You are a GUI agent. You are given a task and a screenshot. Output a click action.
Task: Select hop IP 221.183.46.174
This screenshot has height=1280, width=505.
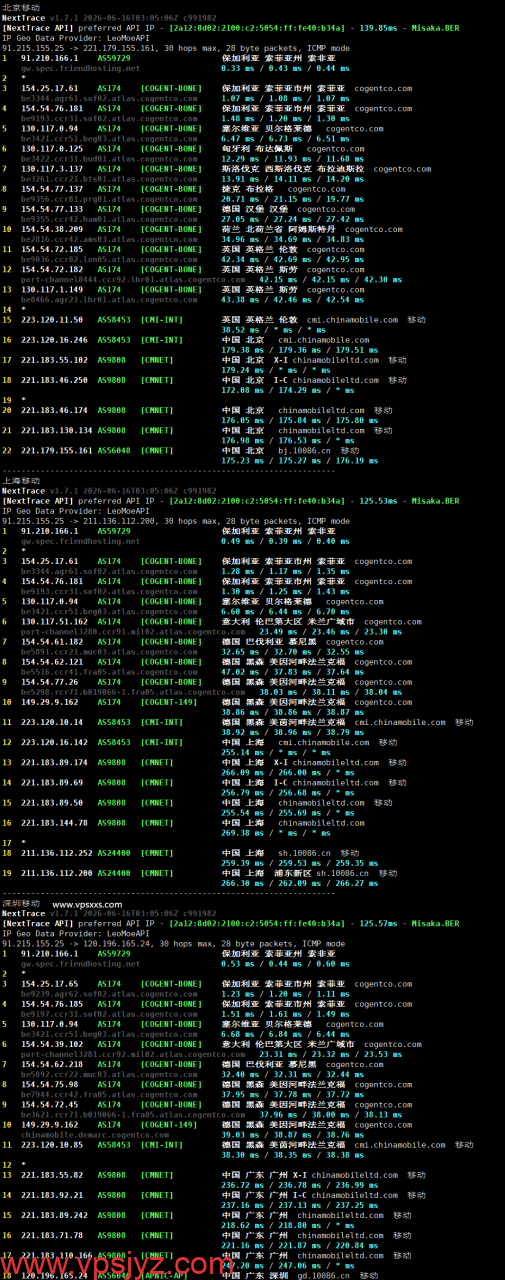click(x=54, y=410)
